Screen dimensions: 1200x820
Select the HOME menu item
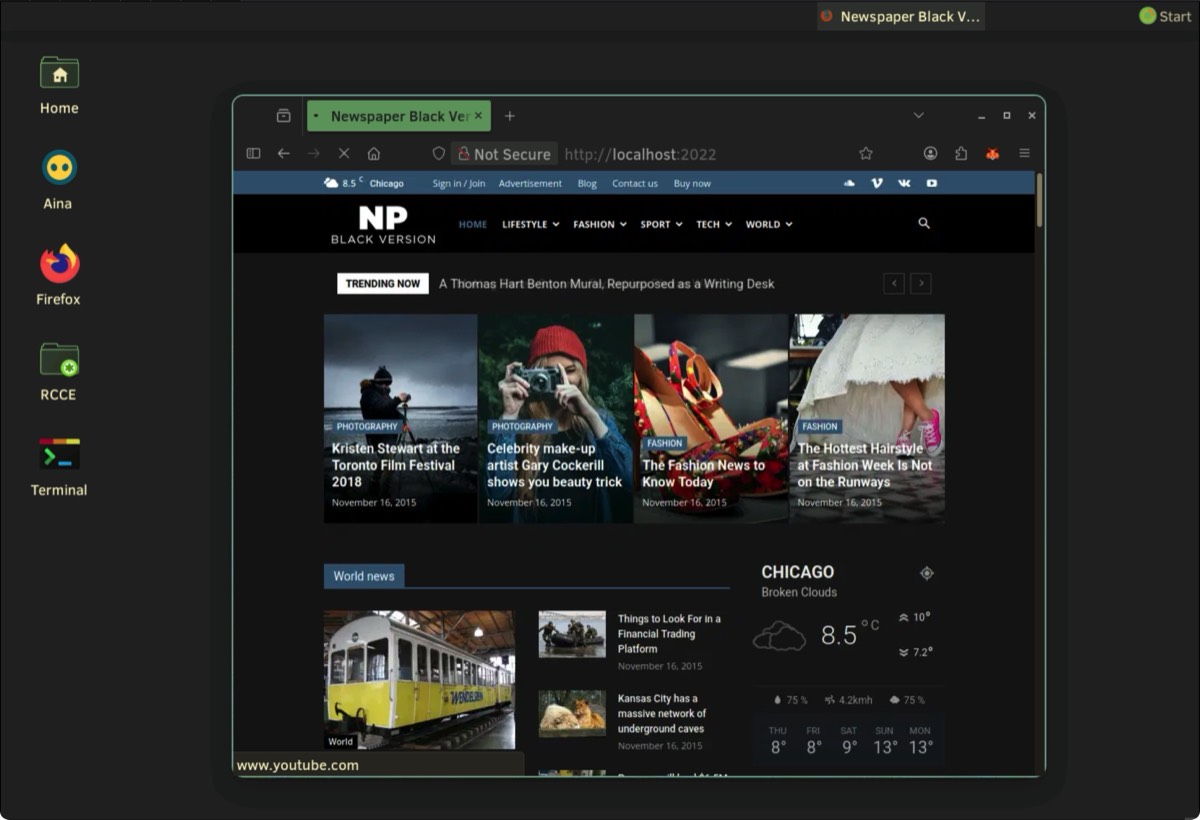473,224
